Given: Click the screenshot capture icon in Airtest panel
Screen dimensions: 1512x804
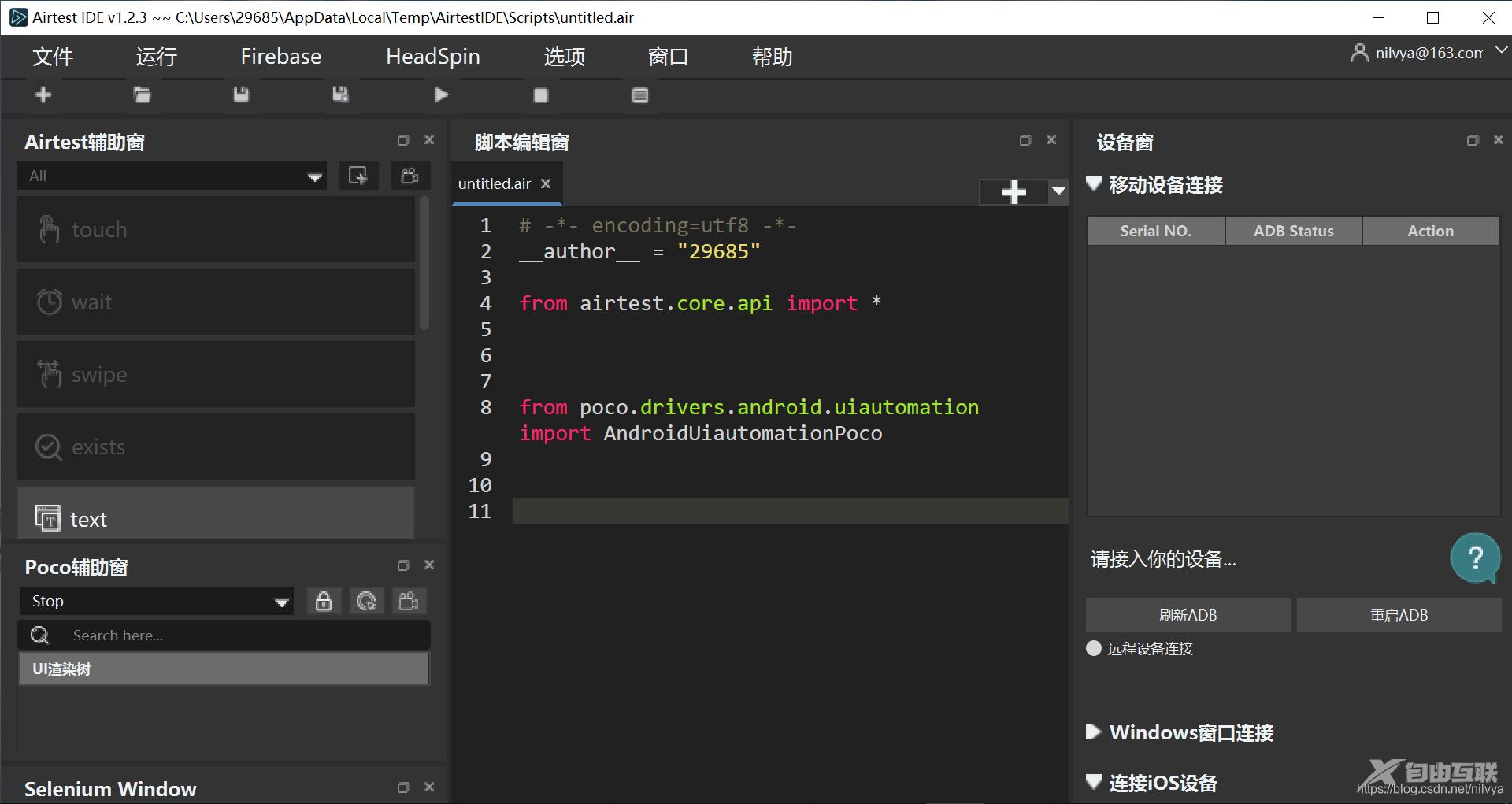Looking at the screenshot, I should click(x=358, y=176).
